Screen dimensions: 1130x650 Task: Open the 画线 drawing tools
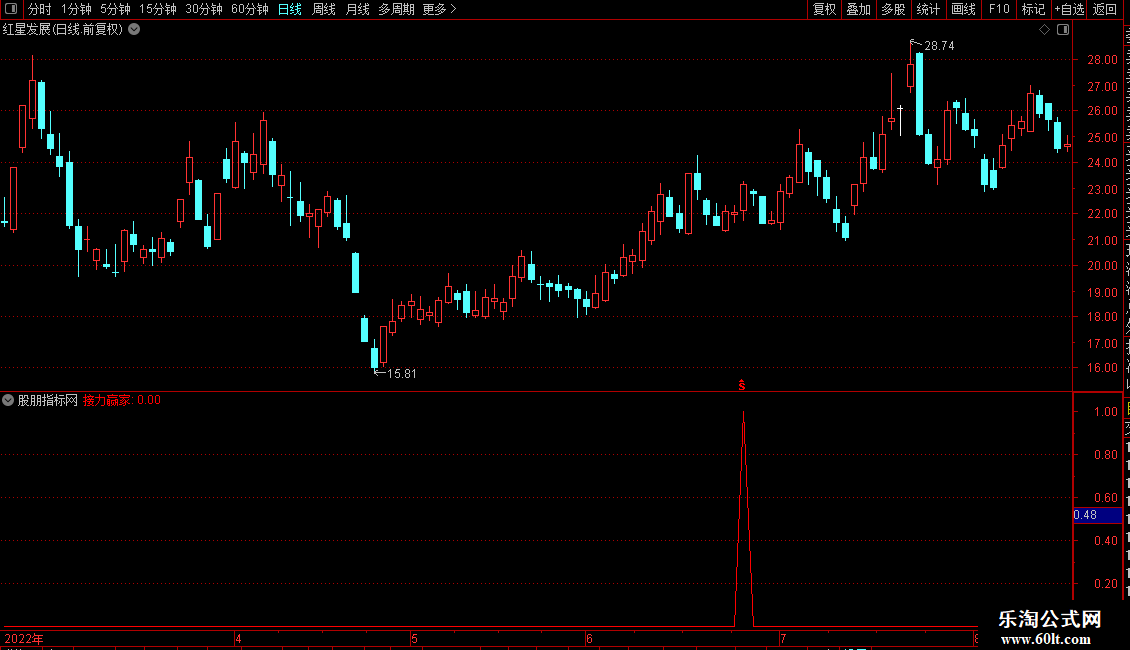click(x=963, y=9)
